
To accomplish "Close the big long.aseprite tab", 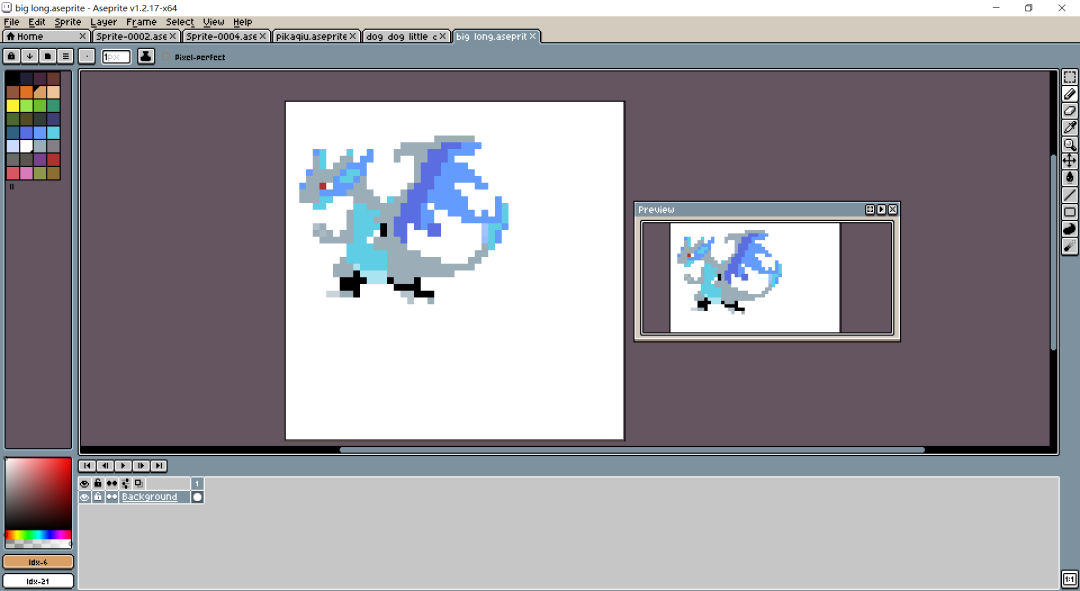I will pos(532,36).
